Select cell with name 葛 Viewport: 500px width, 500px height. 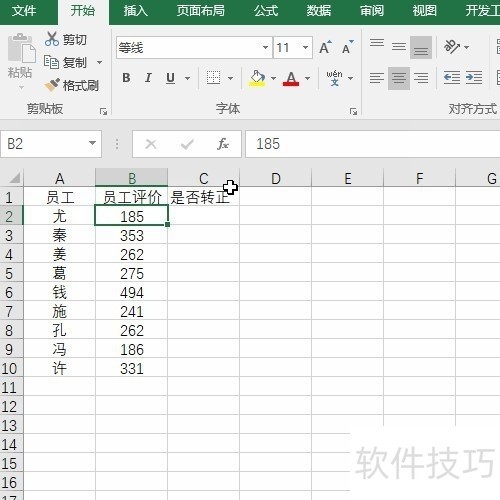(x=59, y=273)
